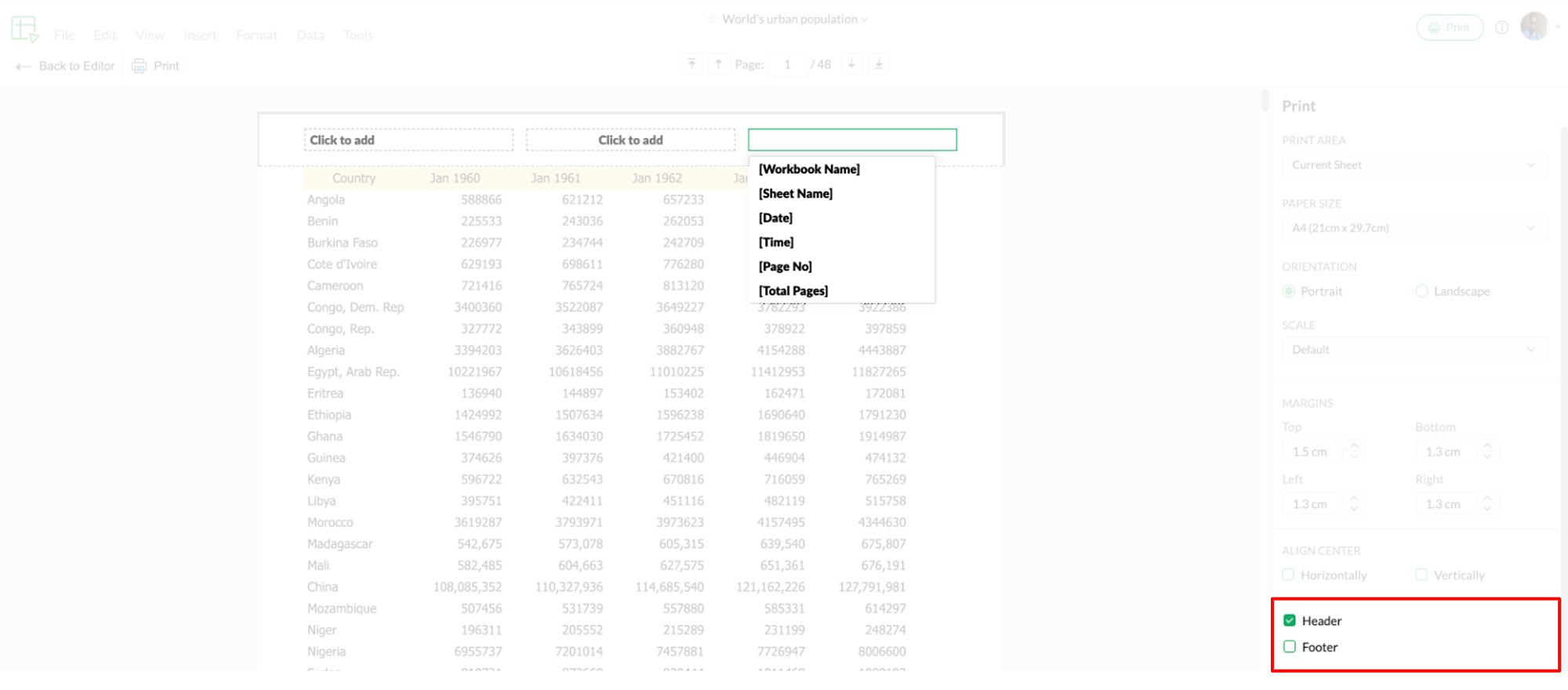Select Landscape orientation

pos(1422,291)
